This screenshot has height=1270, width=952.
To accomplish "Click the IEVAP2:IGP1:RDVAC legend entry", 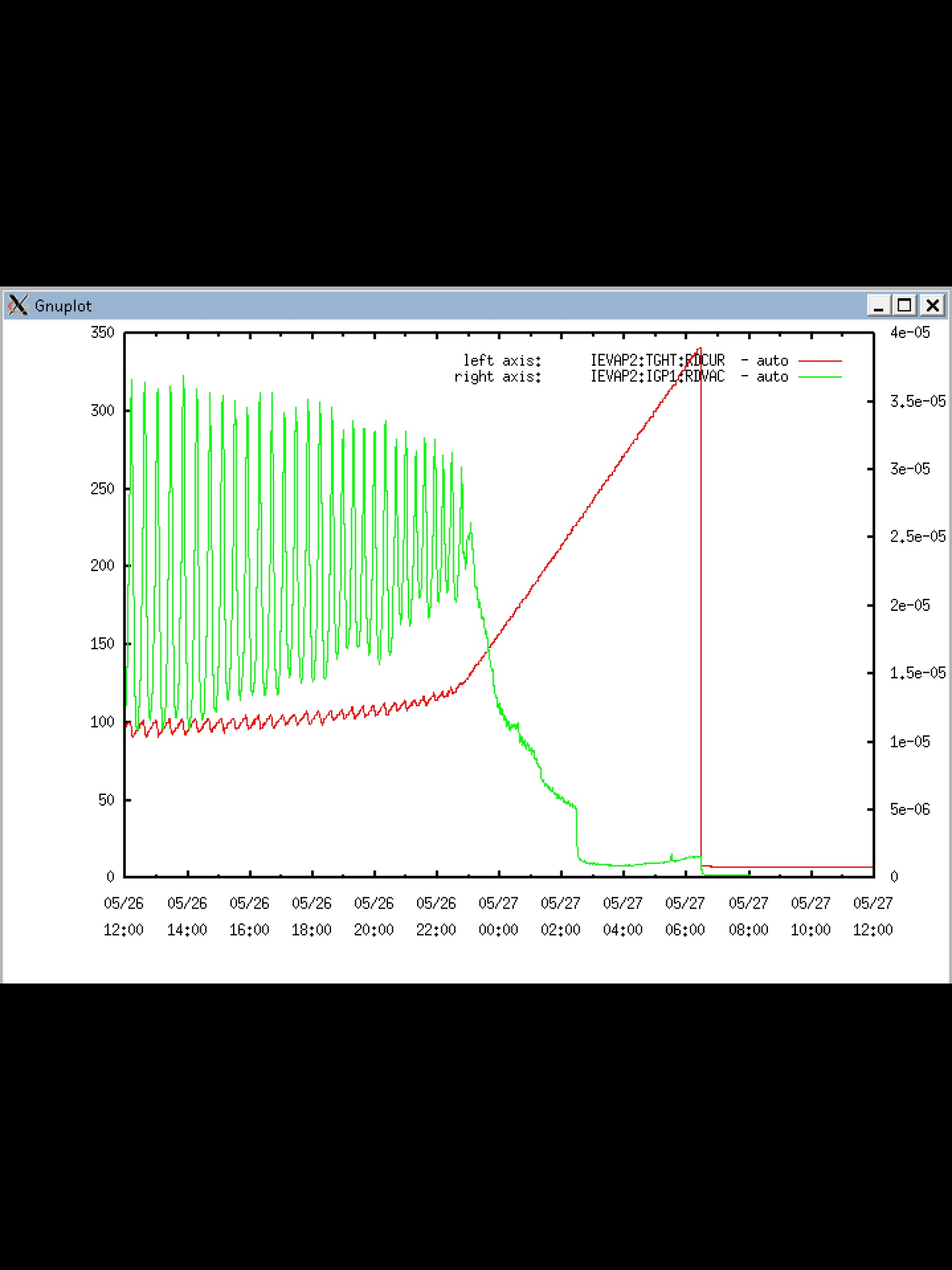I will pyautogui.click(x=657, y=376).
